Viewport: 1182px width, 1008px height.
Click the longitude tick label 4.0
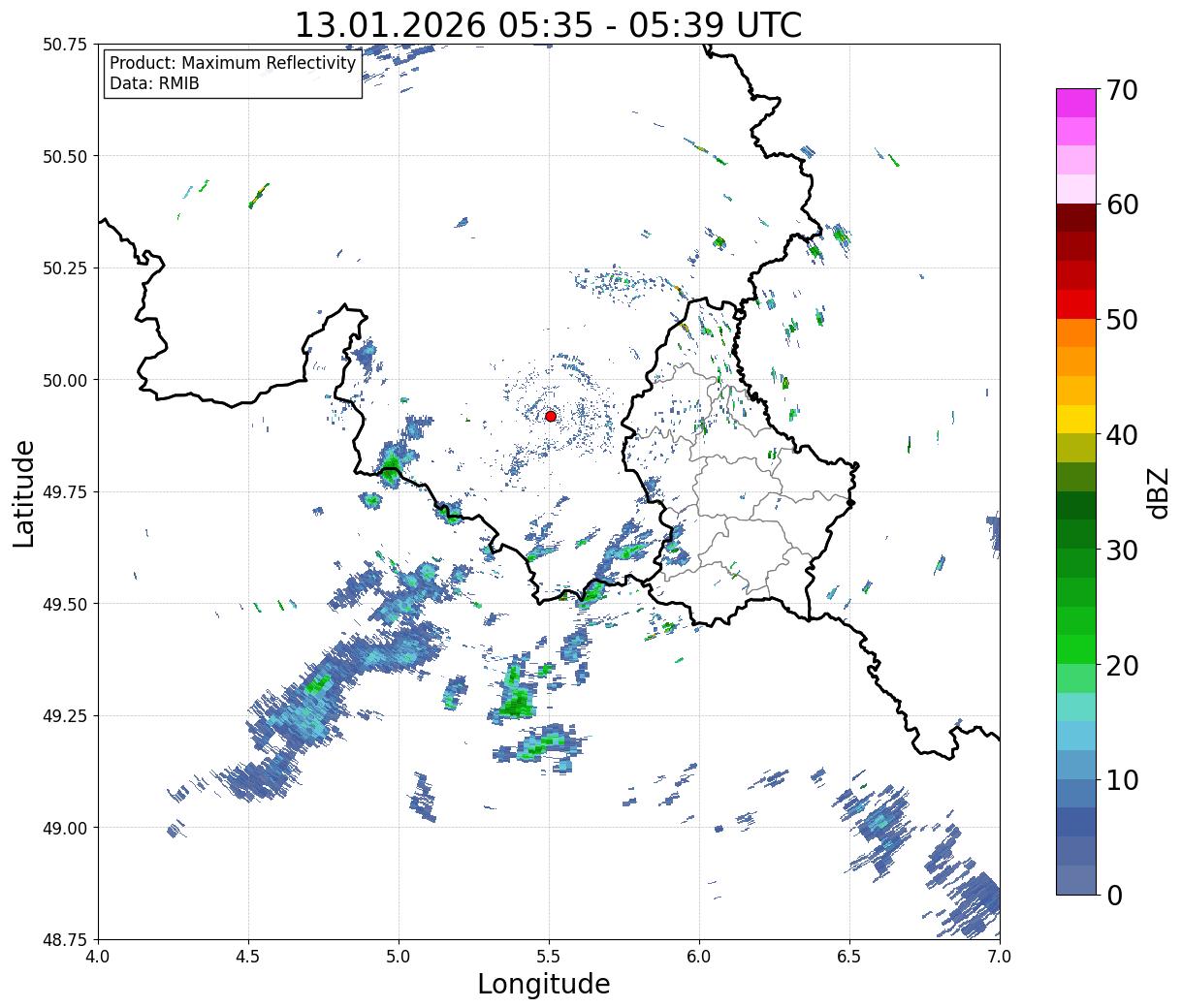[98, 956]
